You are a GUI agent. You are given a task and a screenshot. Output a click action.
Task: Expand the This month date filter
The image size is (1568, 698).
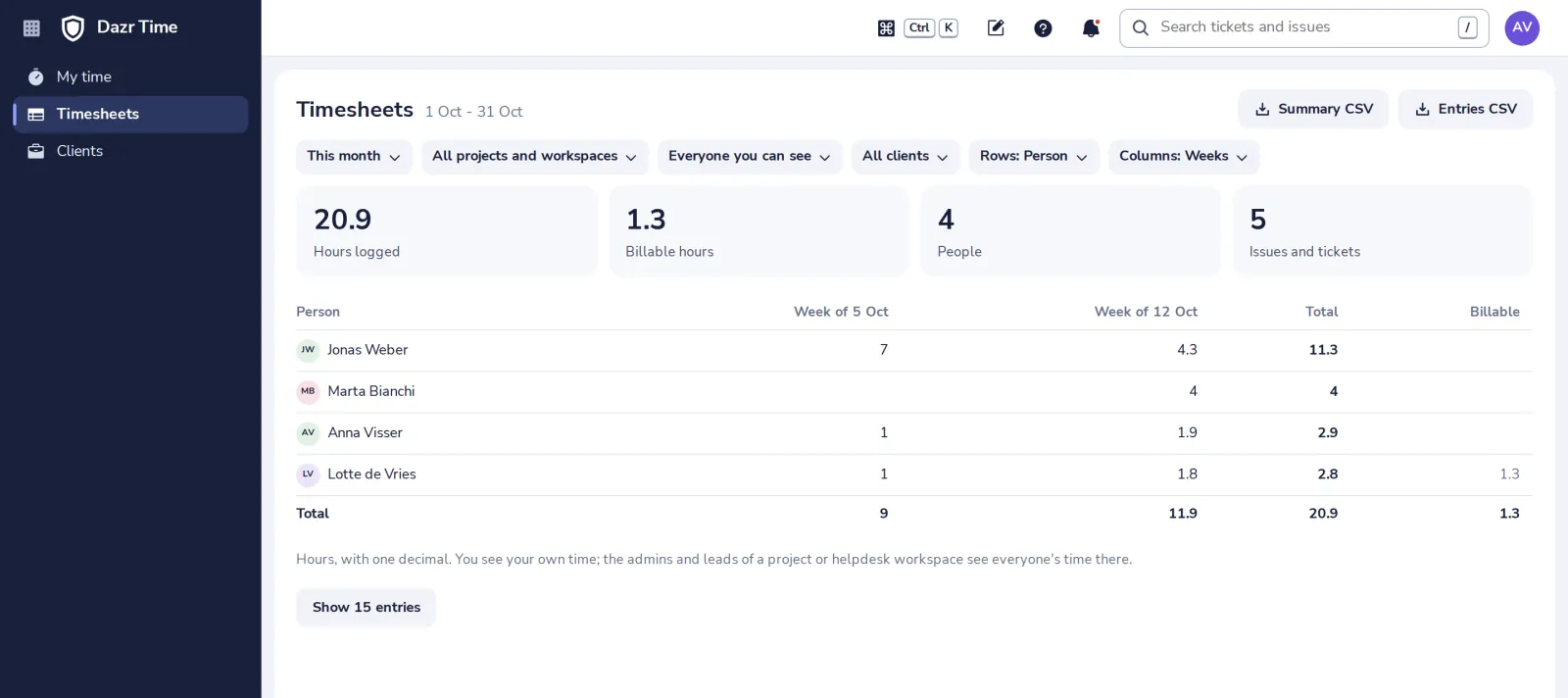click(x=354, y=157)
